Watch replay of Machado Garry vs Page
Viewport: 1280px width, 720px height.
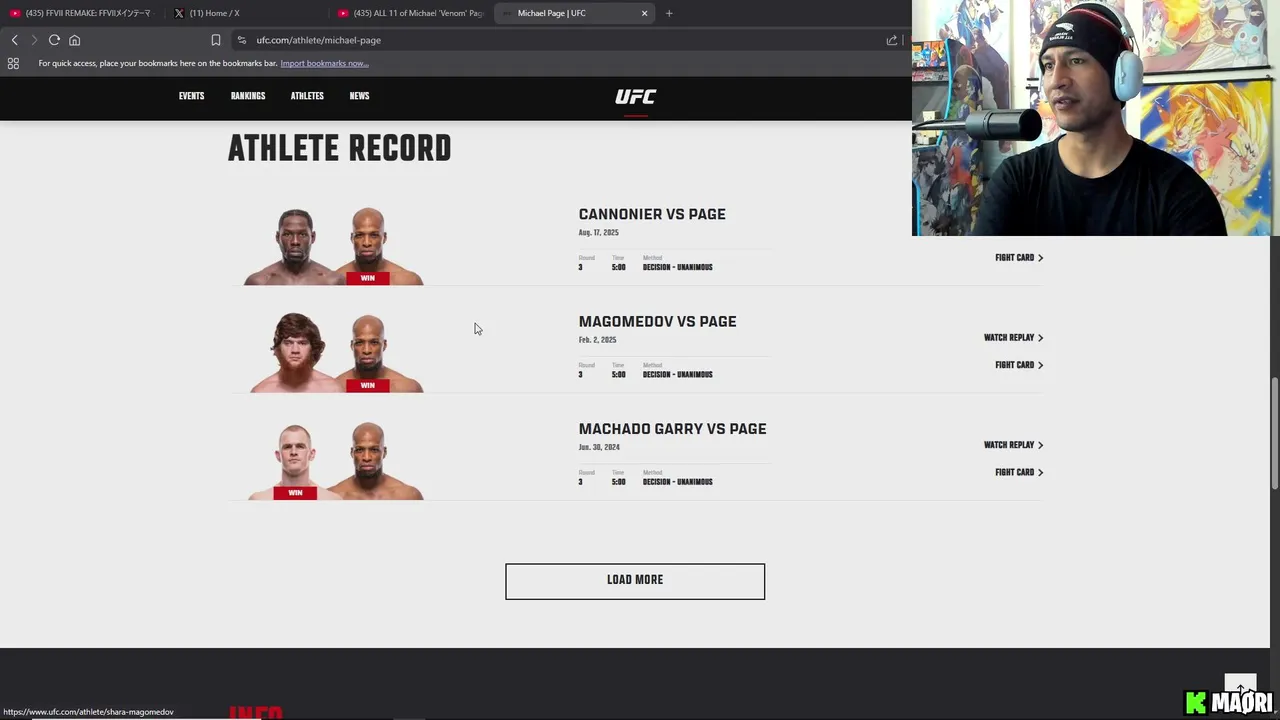1013,445
